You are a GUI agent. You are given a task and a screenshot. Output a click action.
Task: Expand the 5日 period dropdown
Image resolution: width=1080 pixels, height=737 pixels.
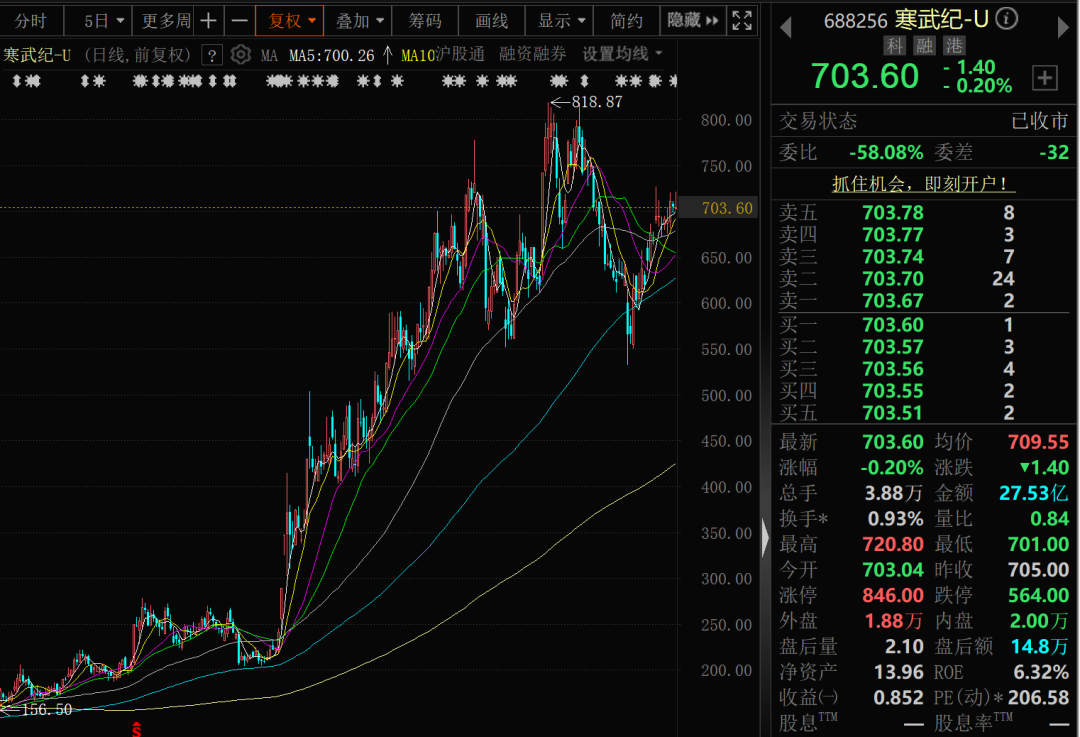pyautogui.click(x=104, y=20)
